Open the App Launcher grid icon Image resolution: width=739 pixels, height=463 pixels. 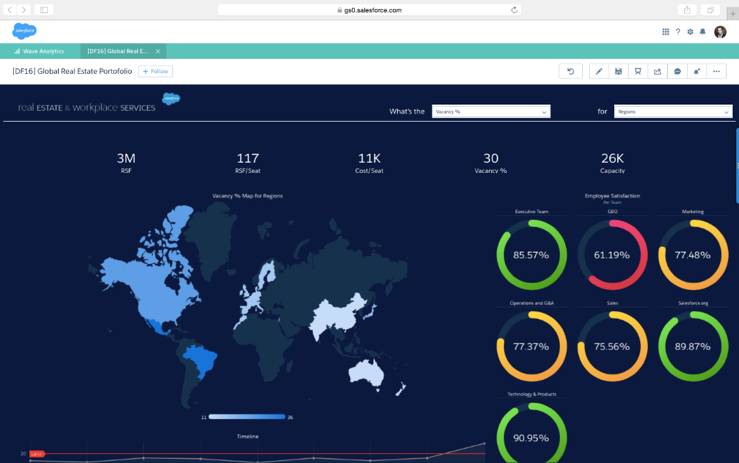[666, 32]
